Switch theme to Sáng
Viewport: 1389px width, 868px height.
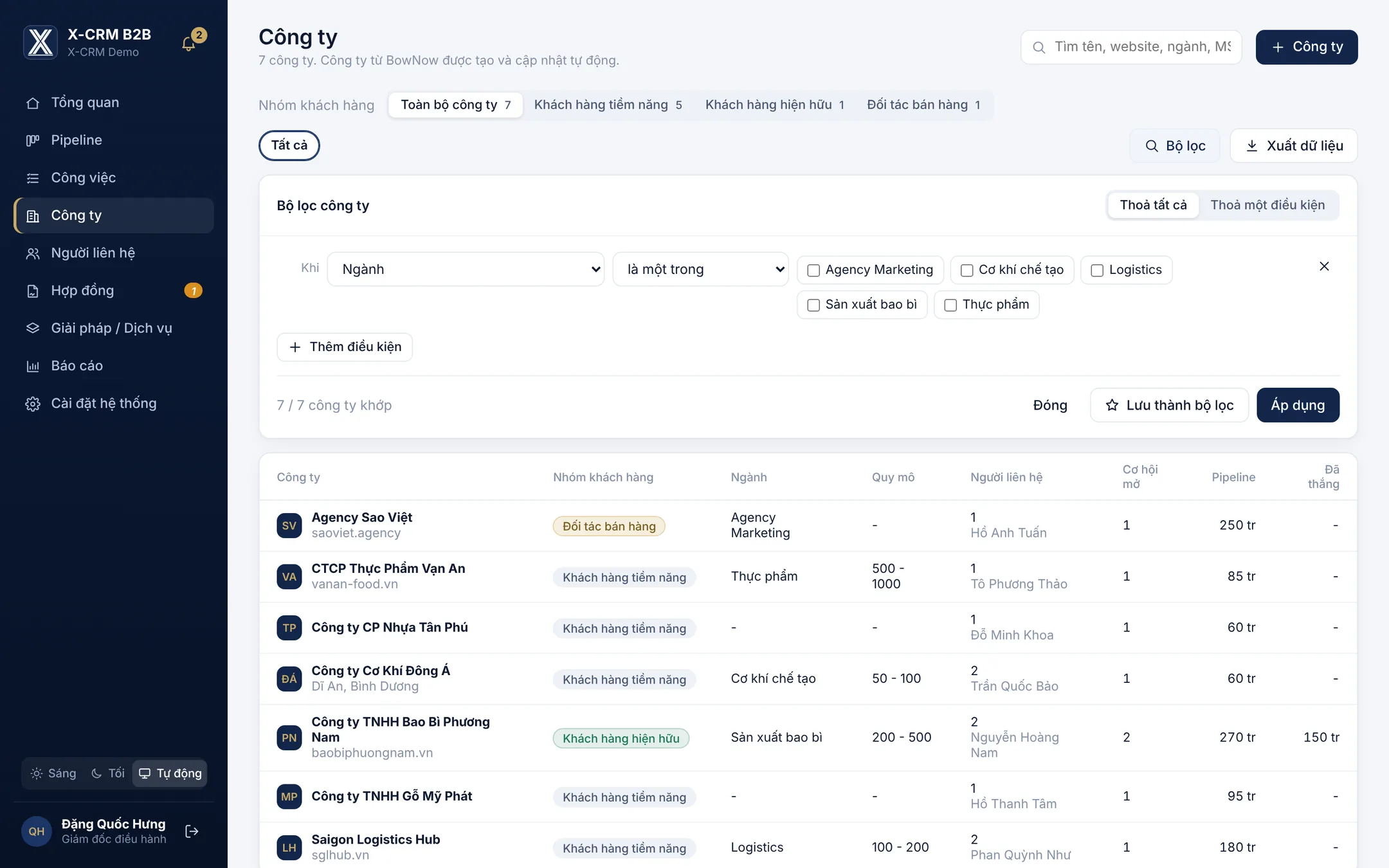click(x=53, y=773)
